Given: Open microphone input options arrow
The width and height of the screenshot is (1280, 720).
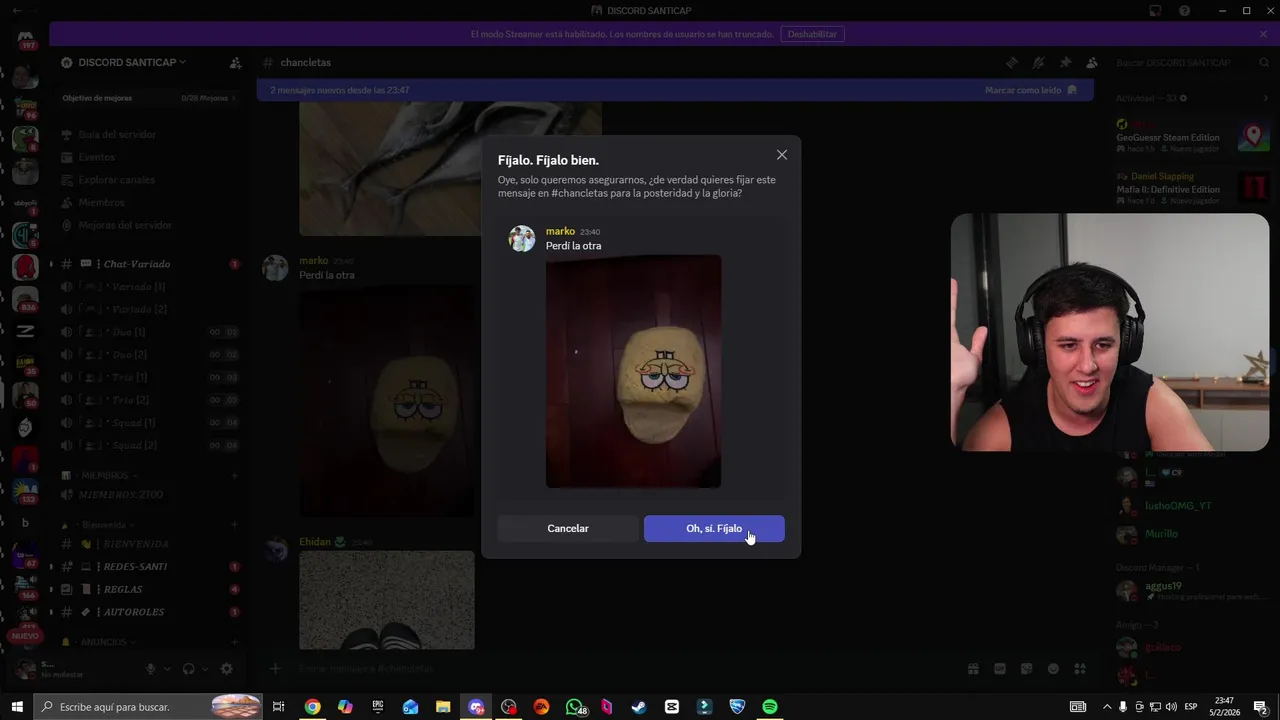Looking at the screenshot, I should pos(167,669).
